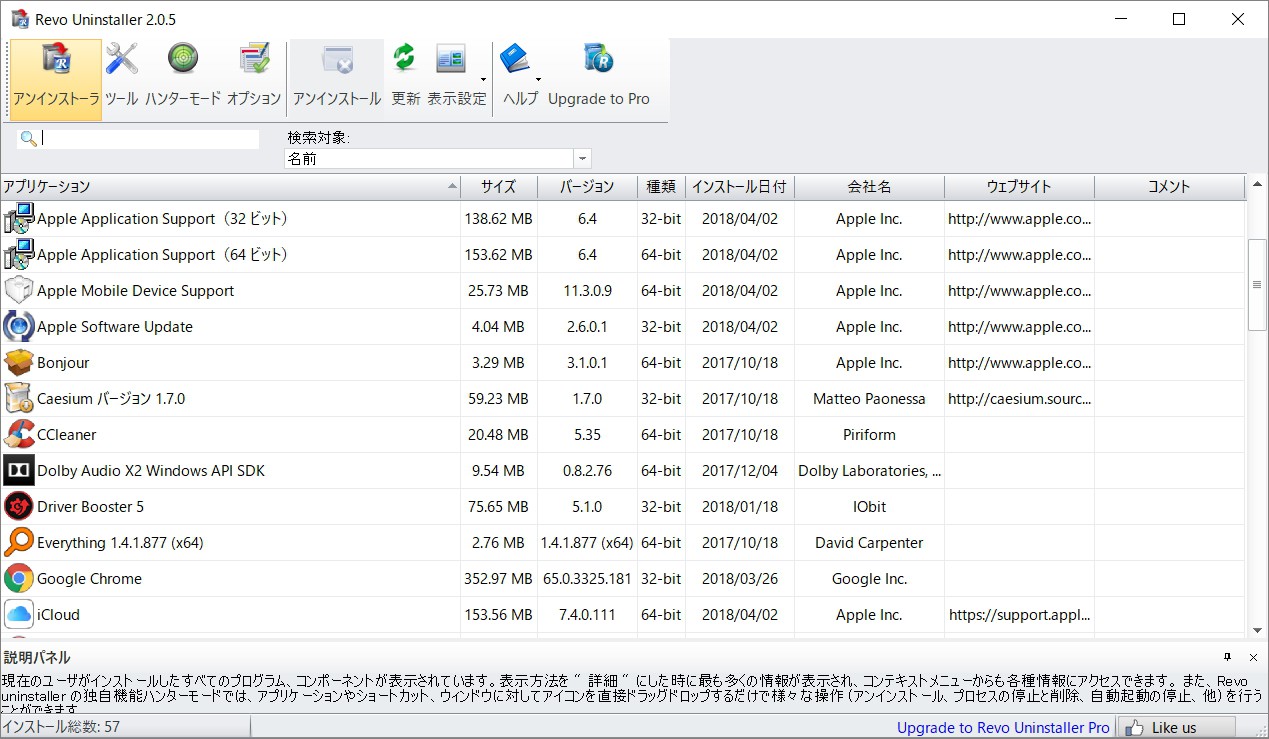Open the 表示設定 (View) toolbar icon
1269x739 pixels.
(x=452, y=59)
